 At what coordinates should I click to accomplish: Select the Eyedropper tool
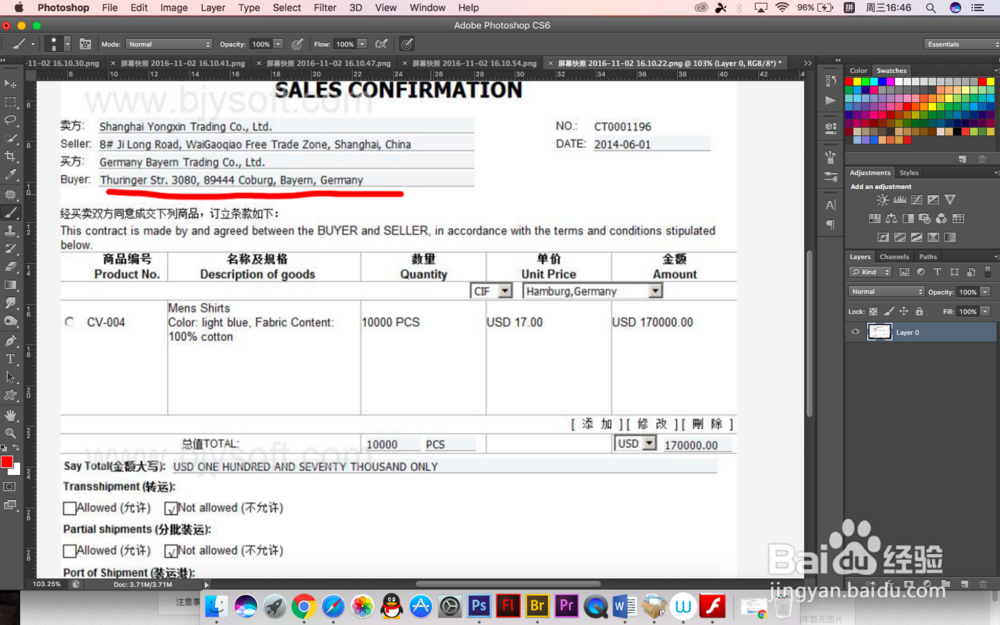coord(10,175)
